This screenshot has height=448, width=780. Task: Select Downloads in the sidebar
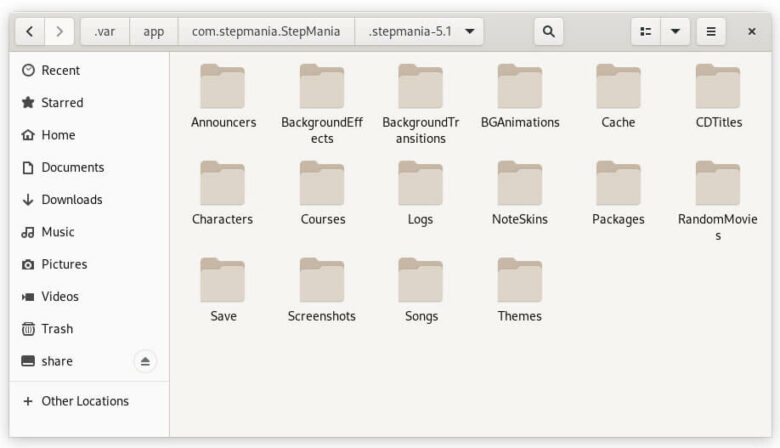click(x=71, y=200)
